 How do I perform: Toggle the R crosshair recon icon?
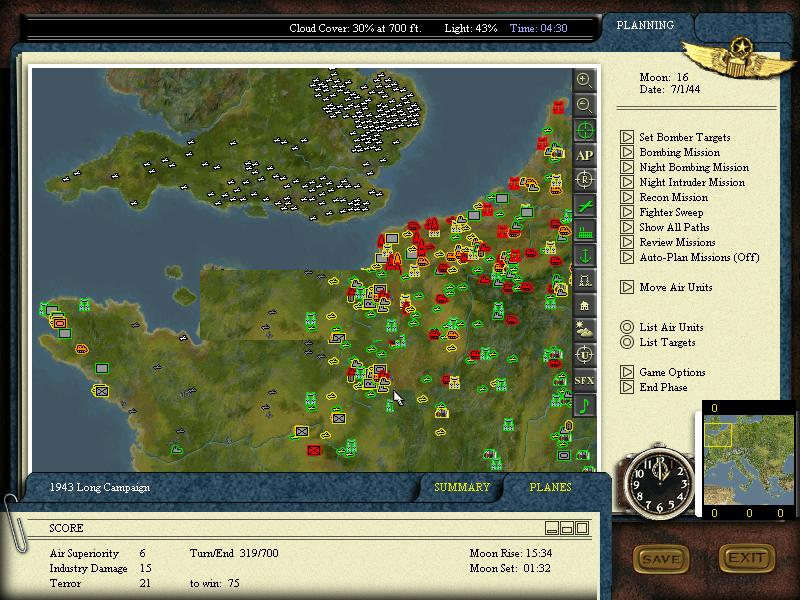[x=584, y=180]
